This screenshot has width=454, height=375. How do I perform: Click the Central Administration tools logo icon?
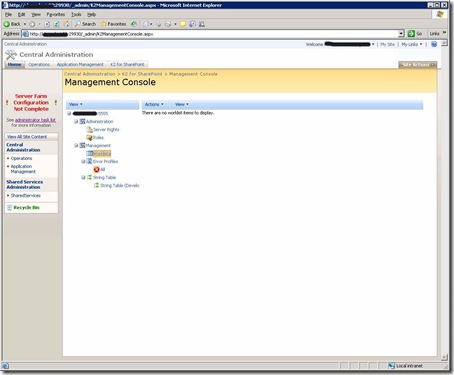click(x=11, y=55)
